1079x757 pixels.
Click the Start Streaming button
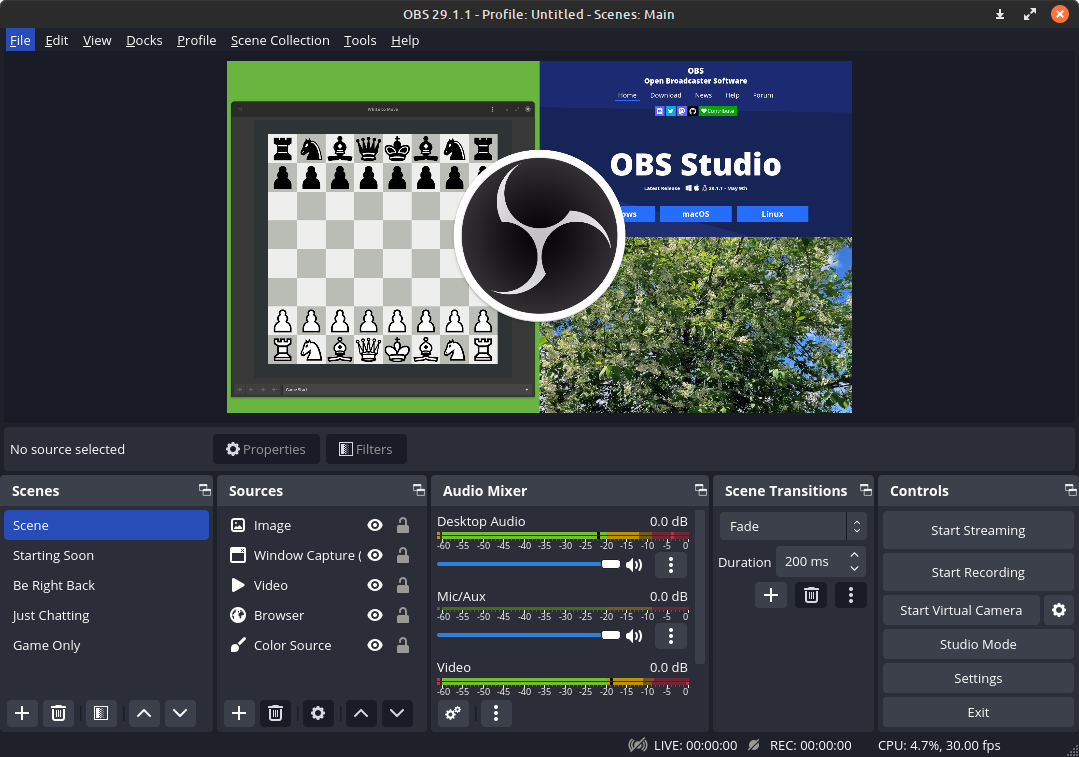pyautogui.click(x=977, y=530)
